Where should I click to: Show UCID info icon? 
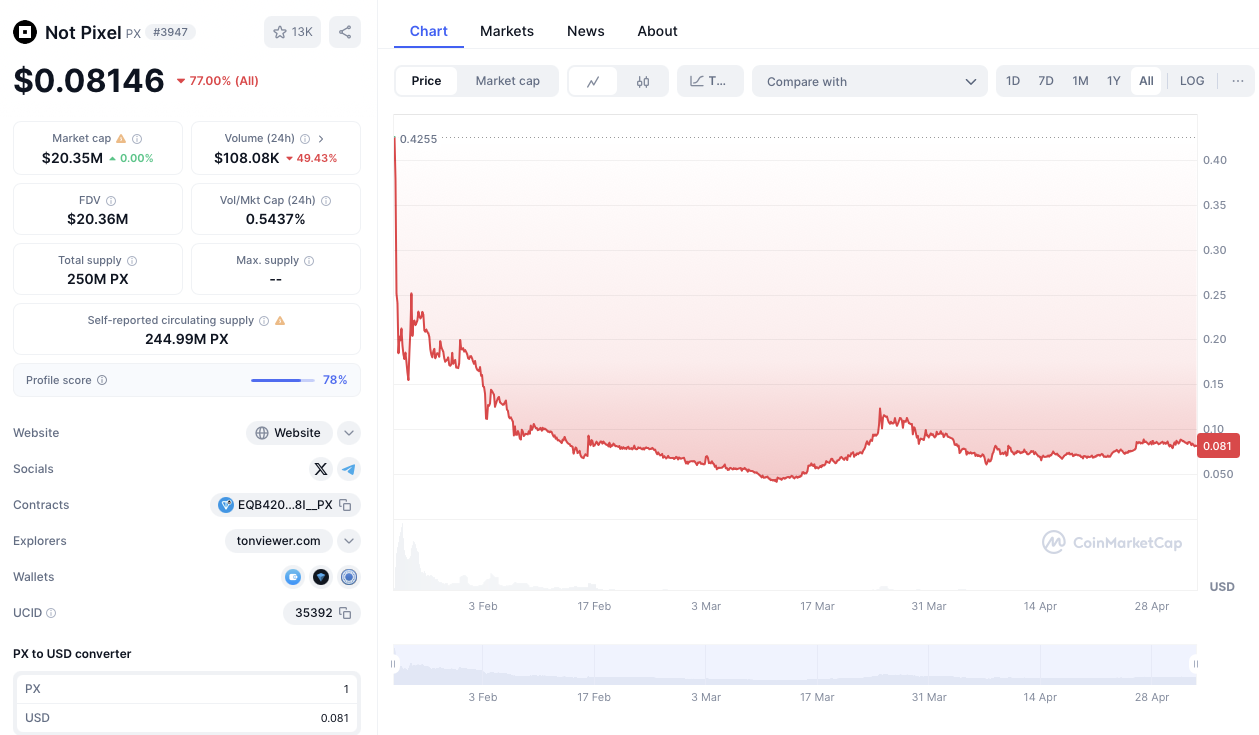pyautogui.click(x=51, y=613)
